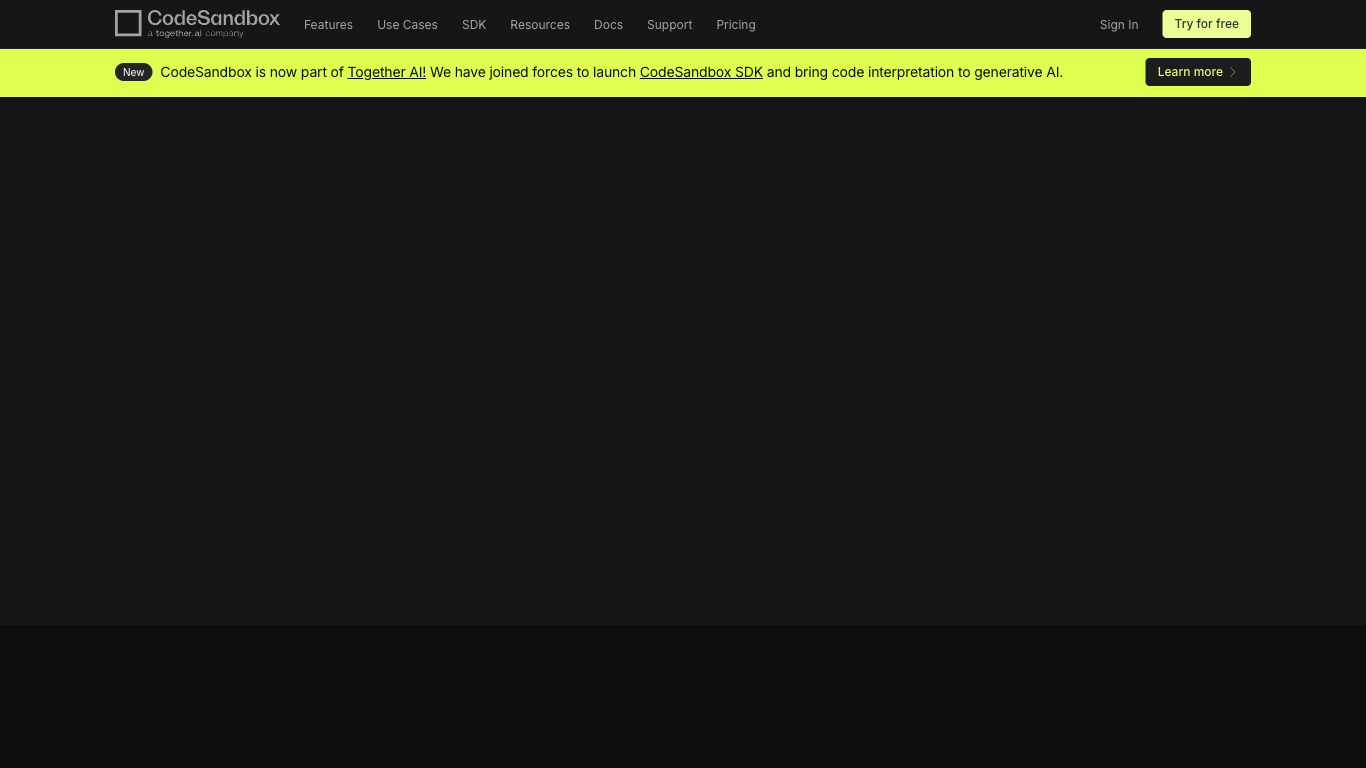Go to the SDK page

[x=474, y=25]
